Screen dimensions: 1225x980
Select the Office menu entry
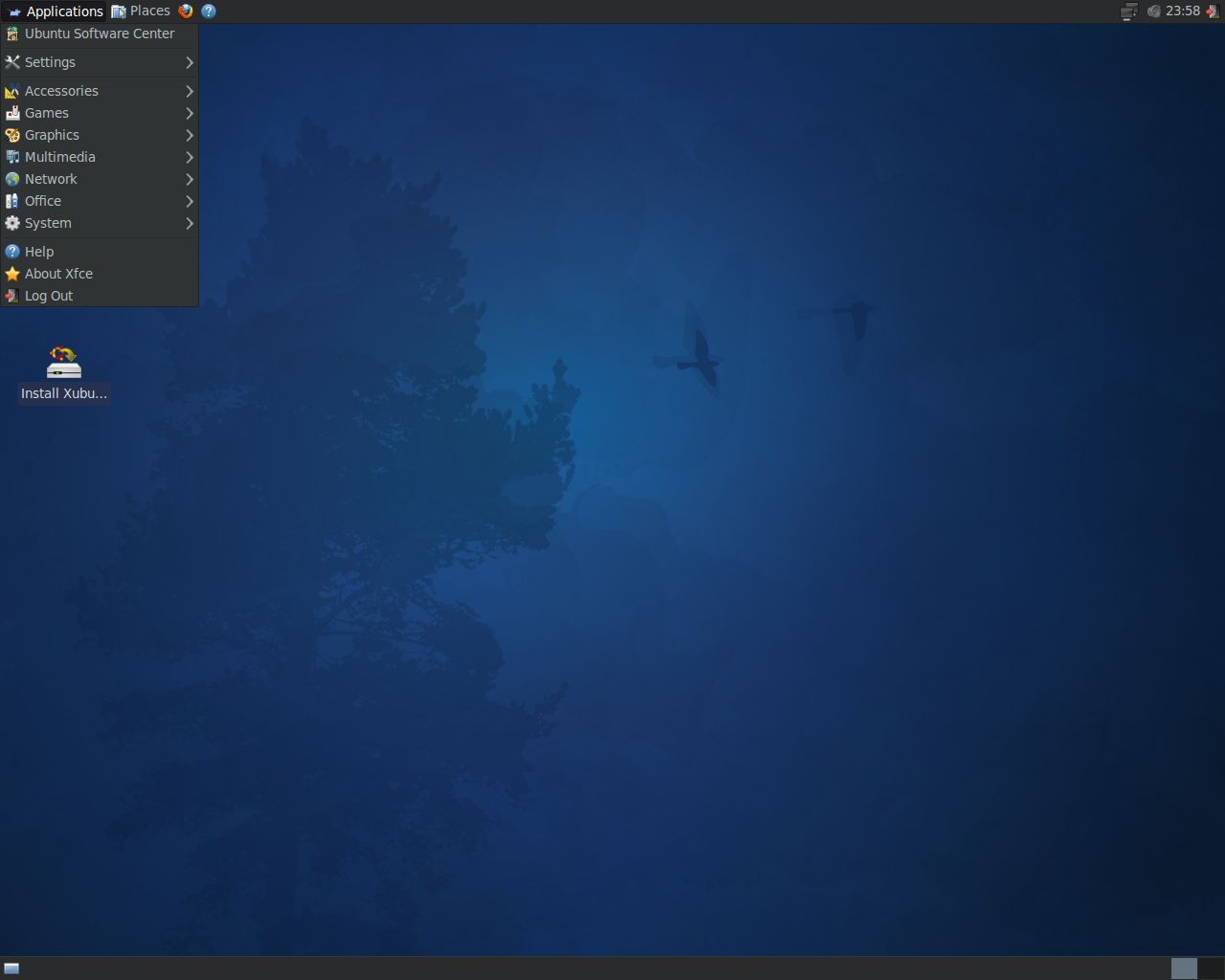pos(100,201)
